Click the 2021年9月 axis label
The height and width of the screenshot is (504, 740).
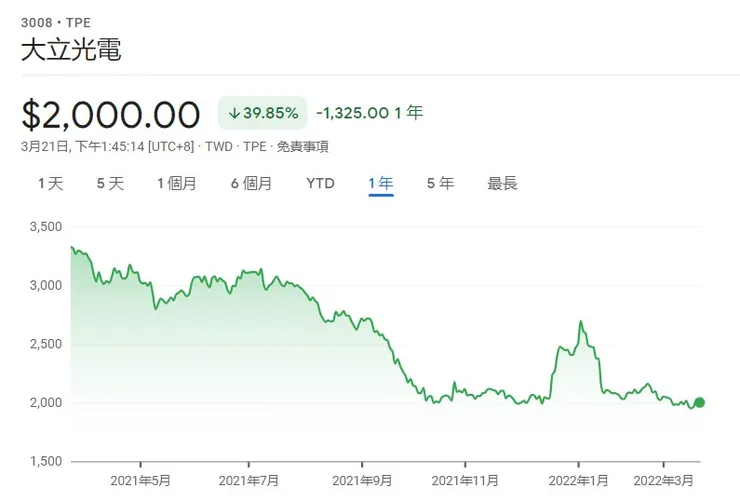362,481
